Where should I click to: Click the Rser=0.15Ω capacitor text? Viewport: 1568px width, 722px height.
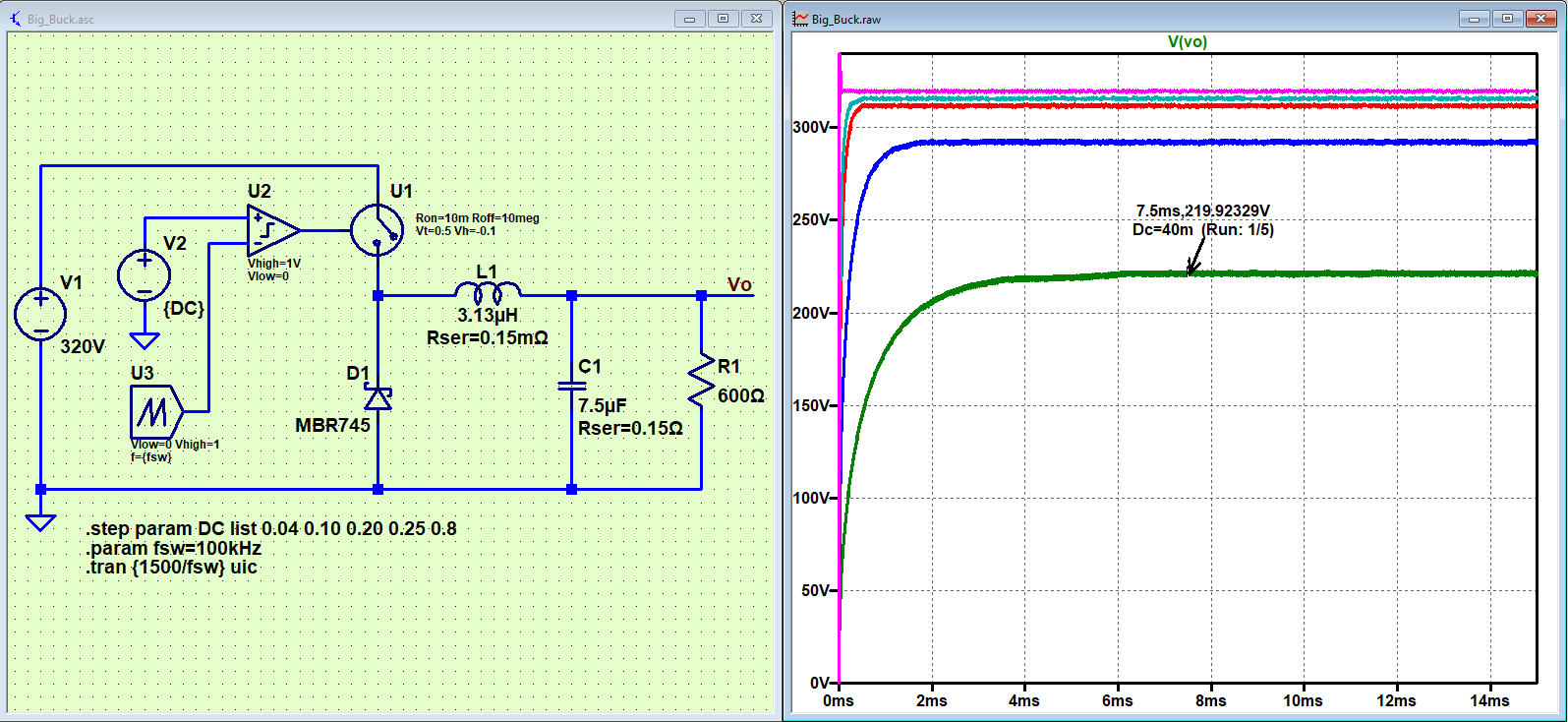coord(630,428)
